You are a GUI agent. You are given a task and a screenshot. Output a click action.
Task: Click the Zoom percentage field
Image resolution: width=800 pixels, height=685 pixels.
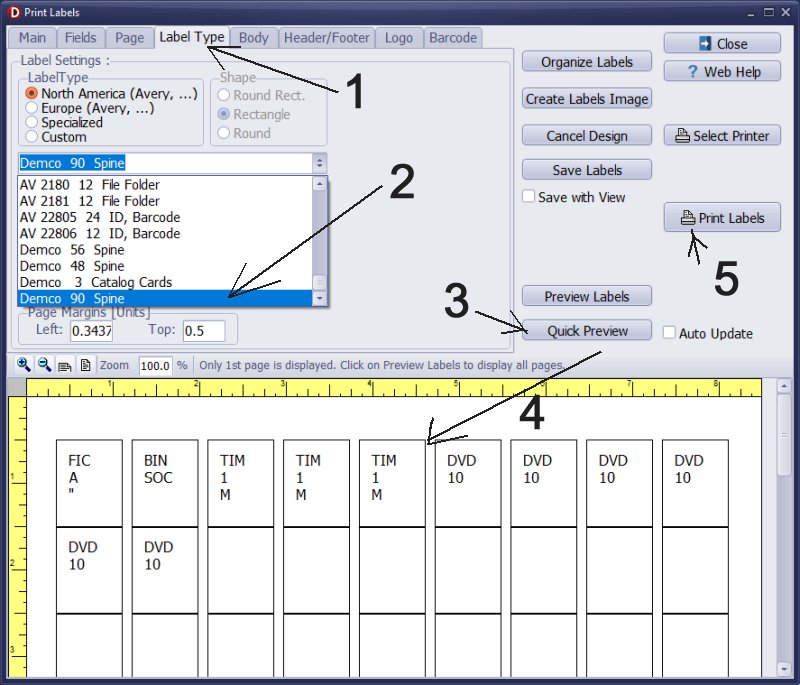click(156, 366)
